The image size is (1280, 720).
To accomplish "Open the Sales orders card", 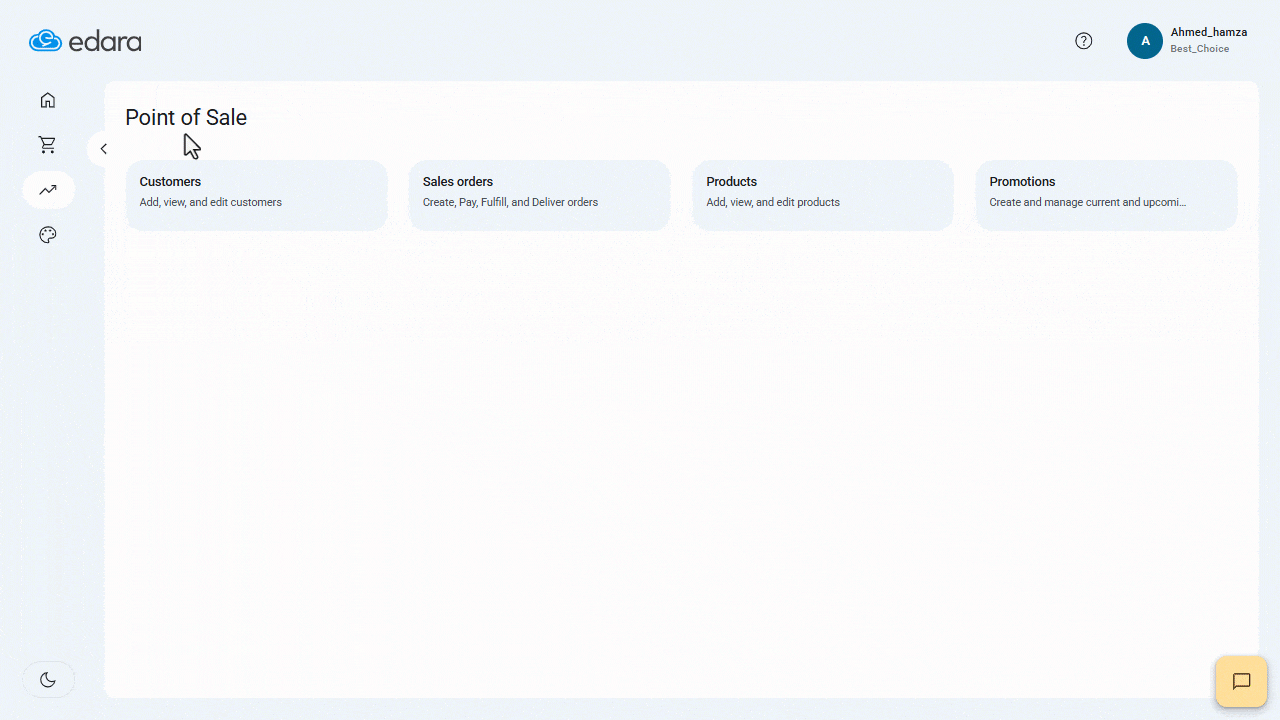I will click(540, 195).
